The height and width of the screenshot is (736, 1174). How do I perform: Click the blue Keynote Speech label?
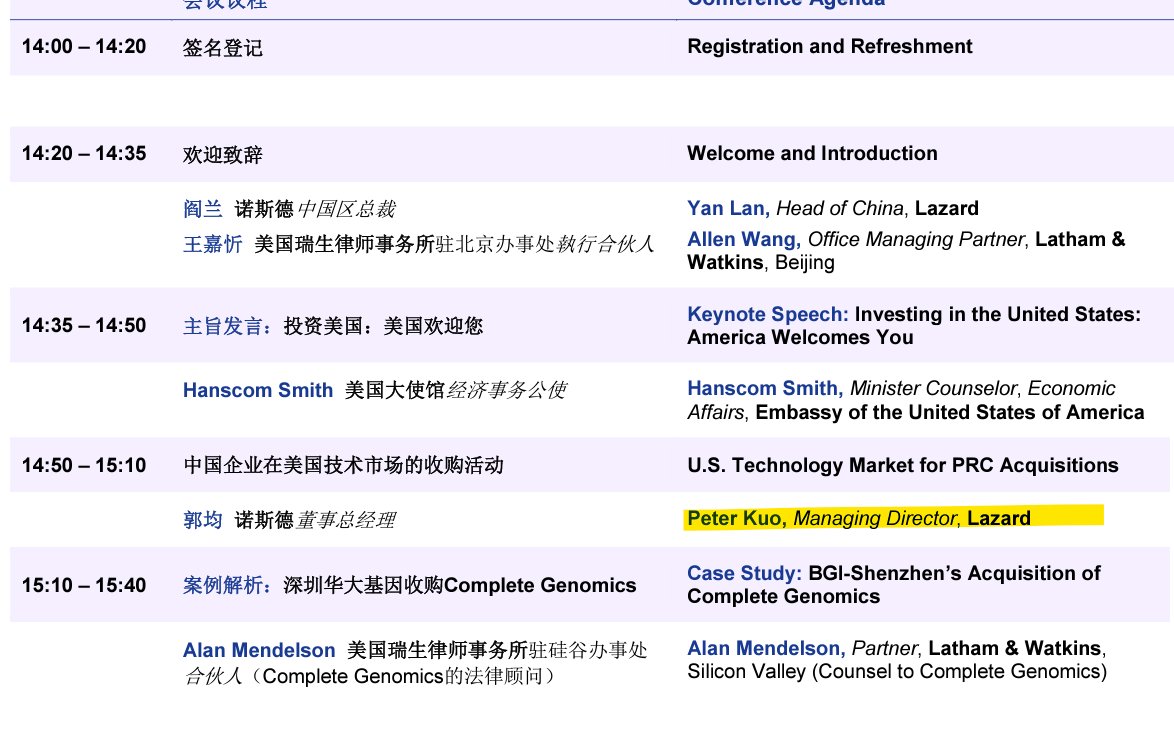pos(767,314)
